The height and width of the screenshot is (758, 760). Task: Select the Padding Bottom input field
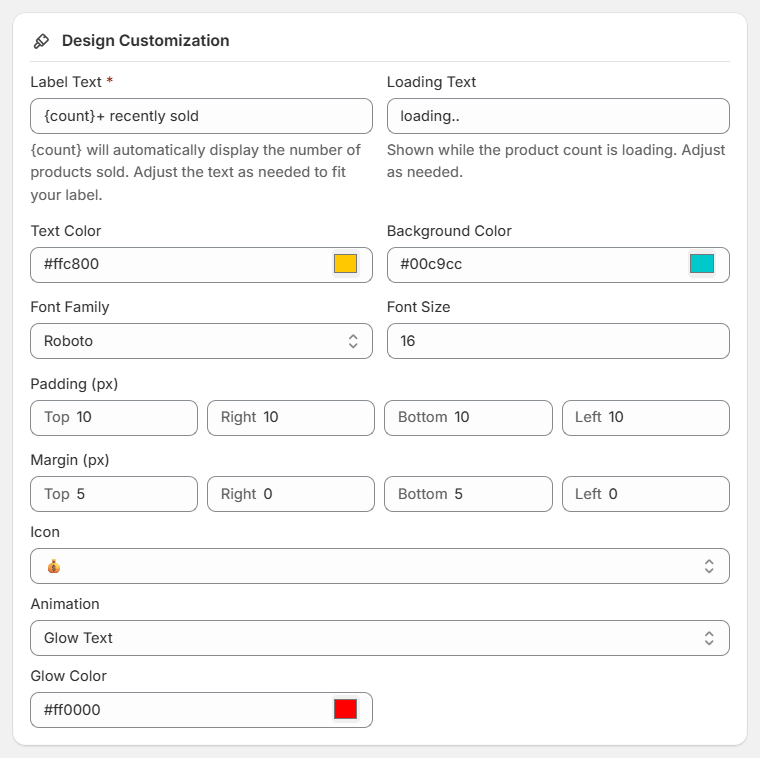(490, 417)
